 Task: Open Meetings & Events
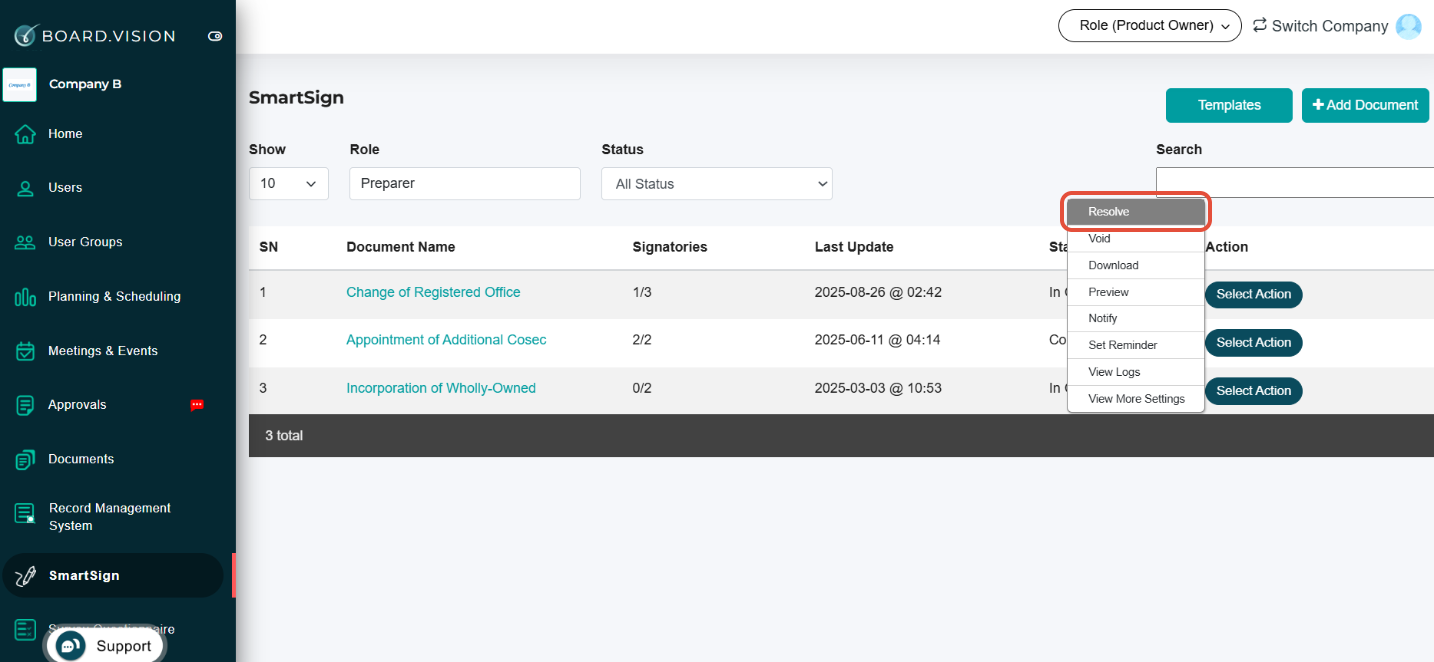pos(103,351)
